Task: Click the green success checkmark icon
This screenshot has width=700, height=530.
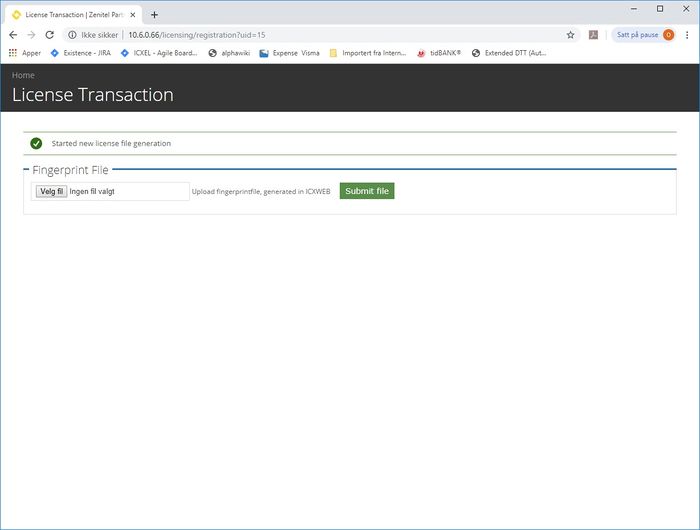Action: pos(36,143)
